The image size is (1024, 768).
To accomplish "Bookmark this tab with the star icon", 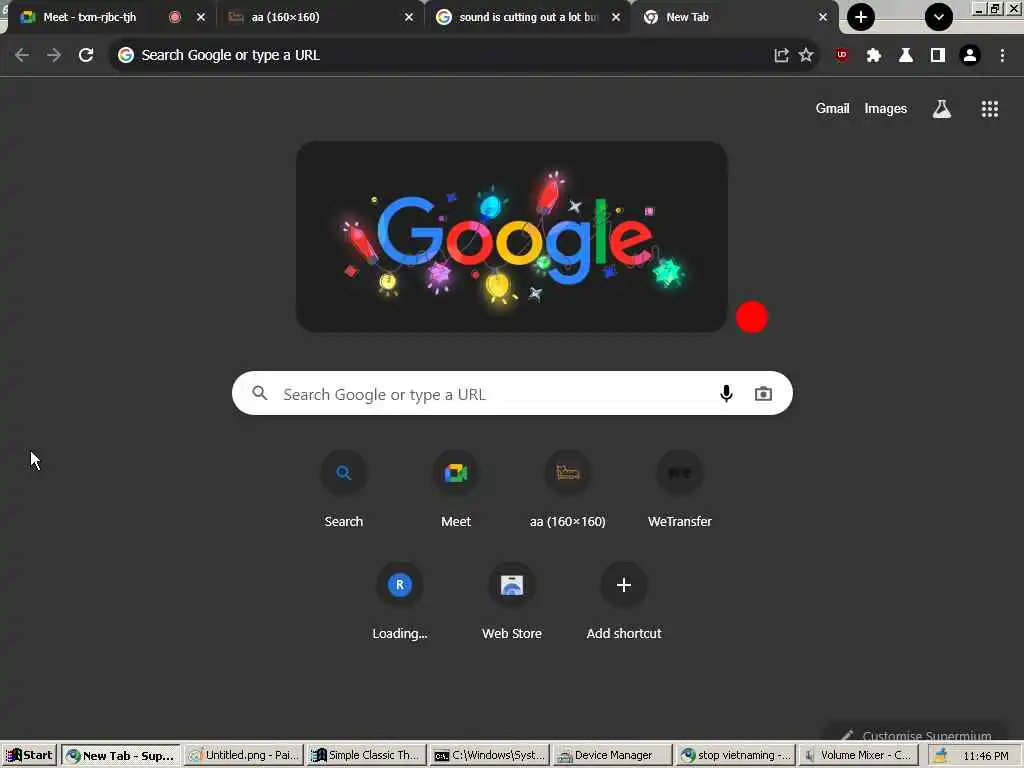I will click(806, 56).
